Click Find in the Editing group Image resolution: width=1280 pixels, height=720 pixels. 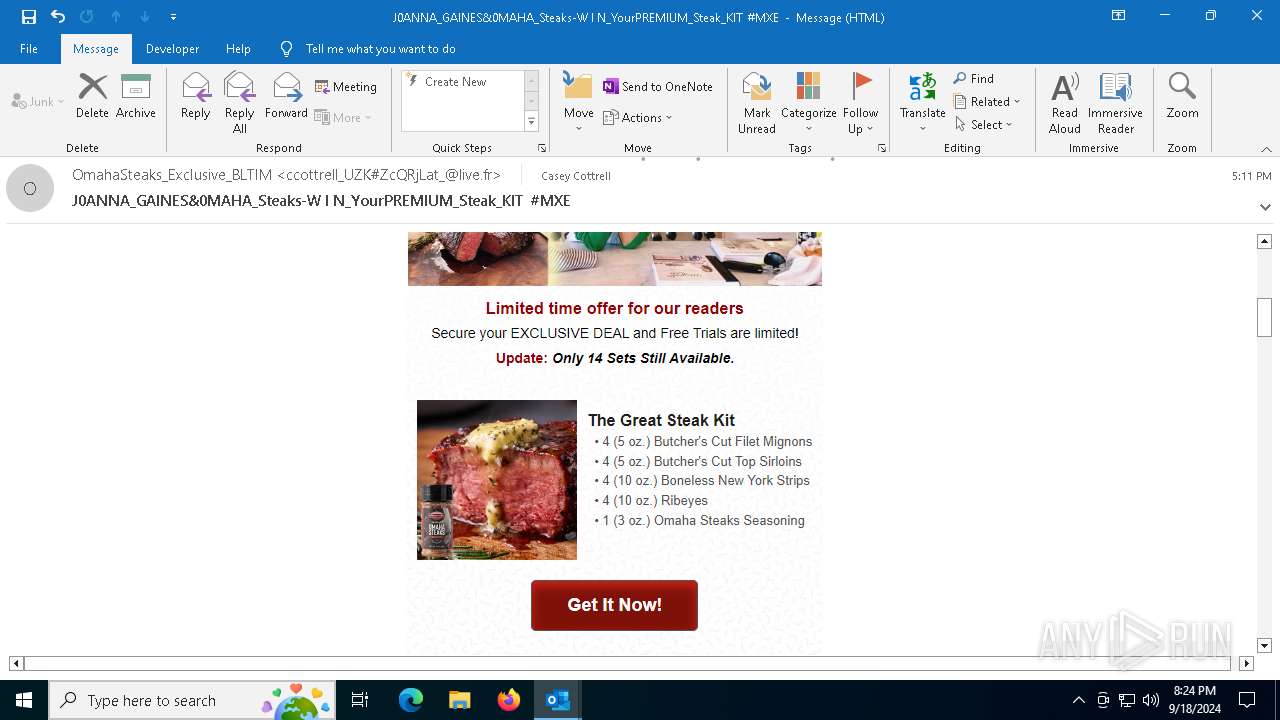tap(974, 79)
